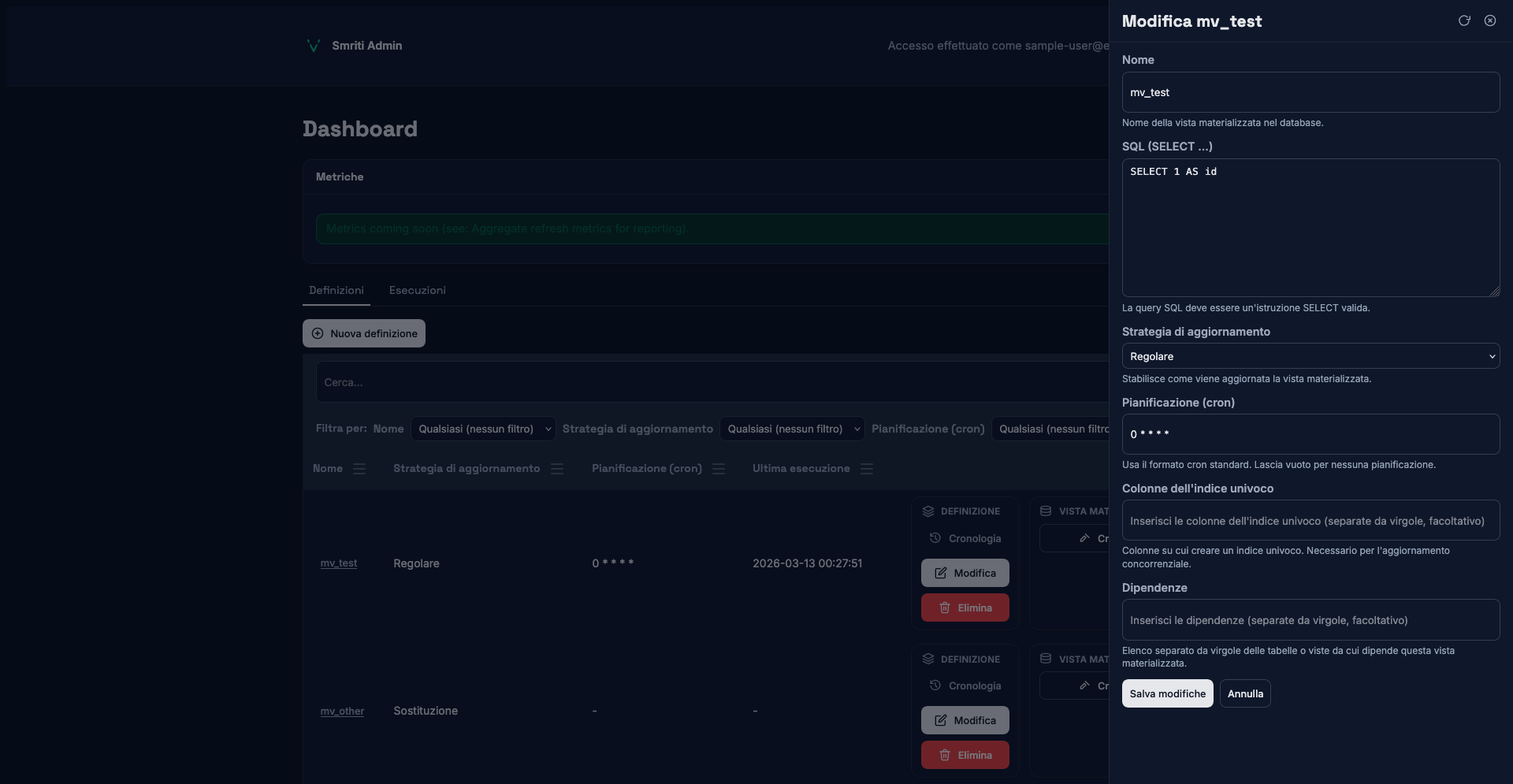Open Cronologia for mv_test

(965, 538)
